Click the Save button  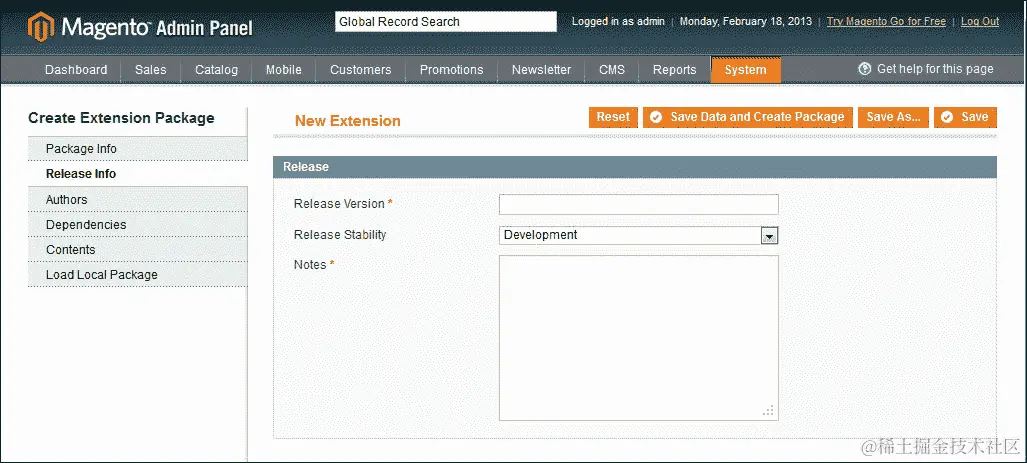click(x=965, y=117)
